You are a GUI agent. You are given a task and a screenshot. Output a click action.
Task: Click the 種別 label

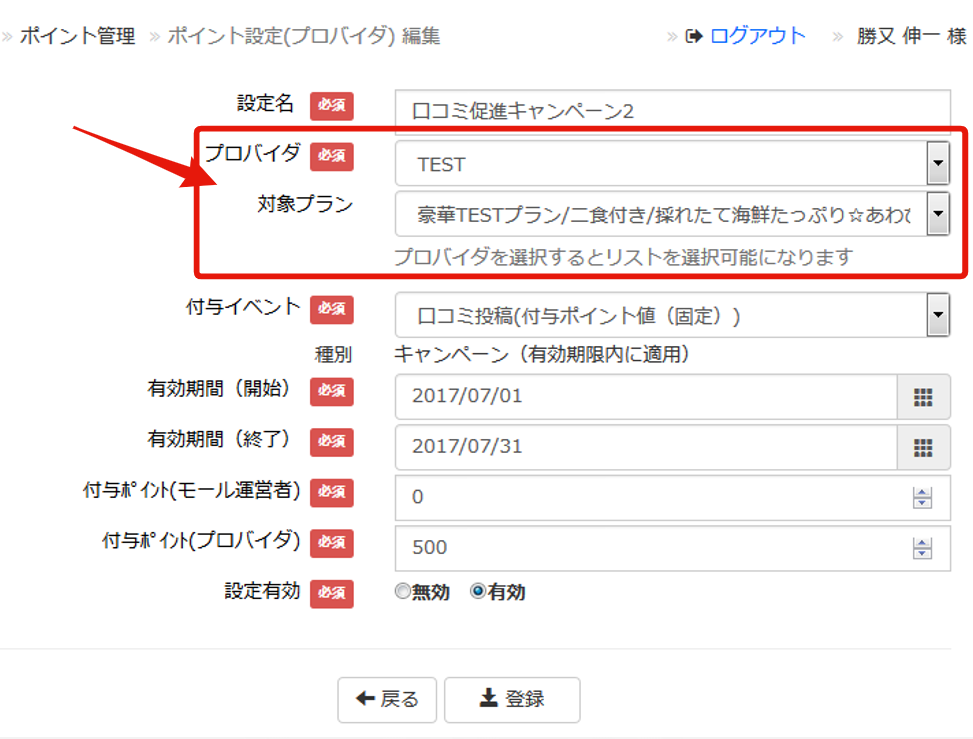point(333,354)
